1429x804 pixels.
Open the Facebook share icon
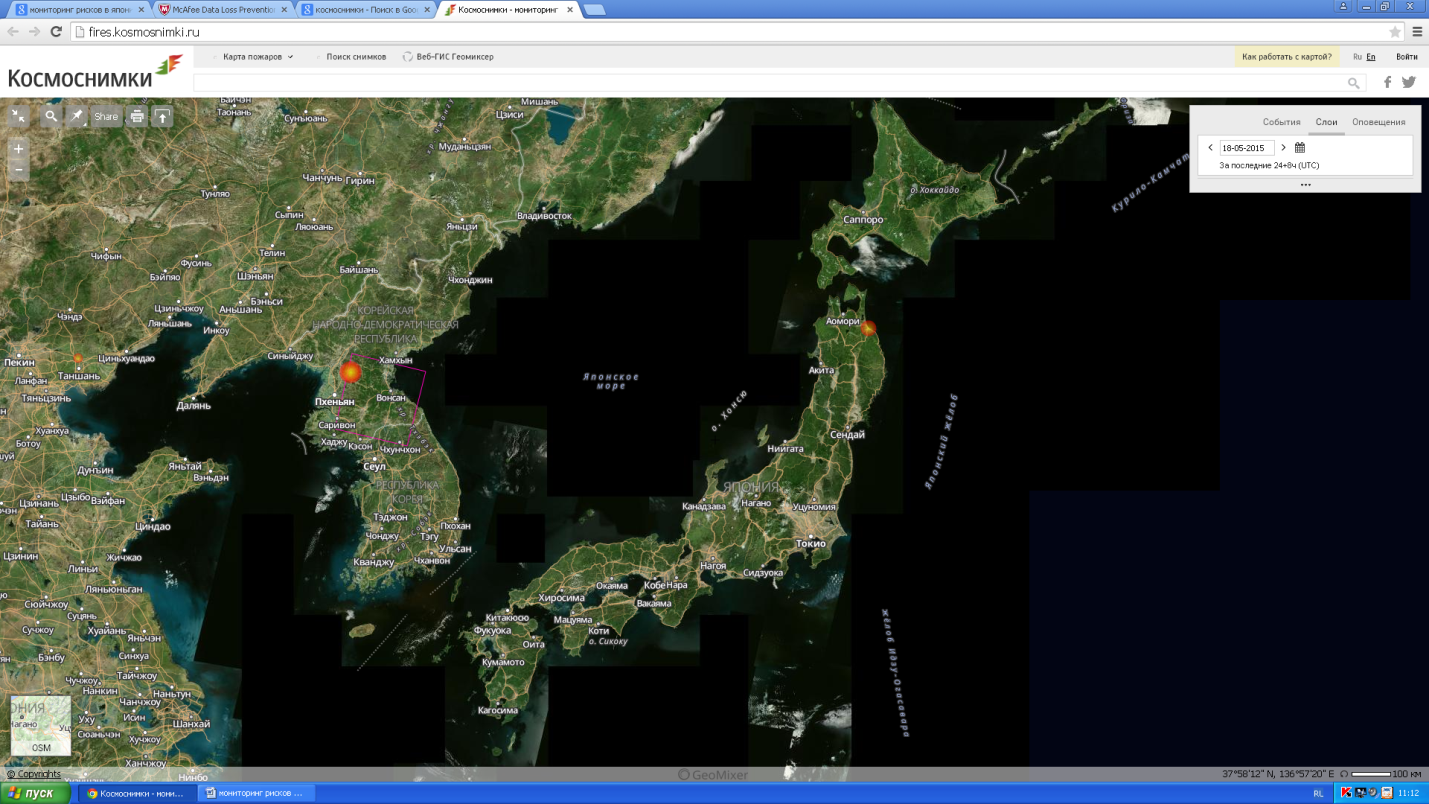tap(1387, 82)
